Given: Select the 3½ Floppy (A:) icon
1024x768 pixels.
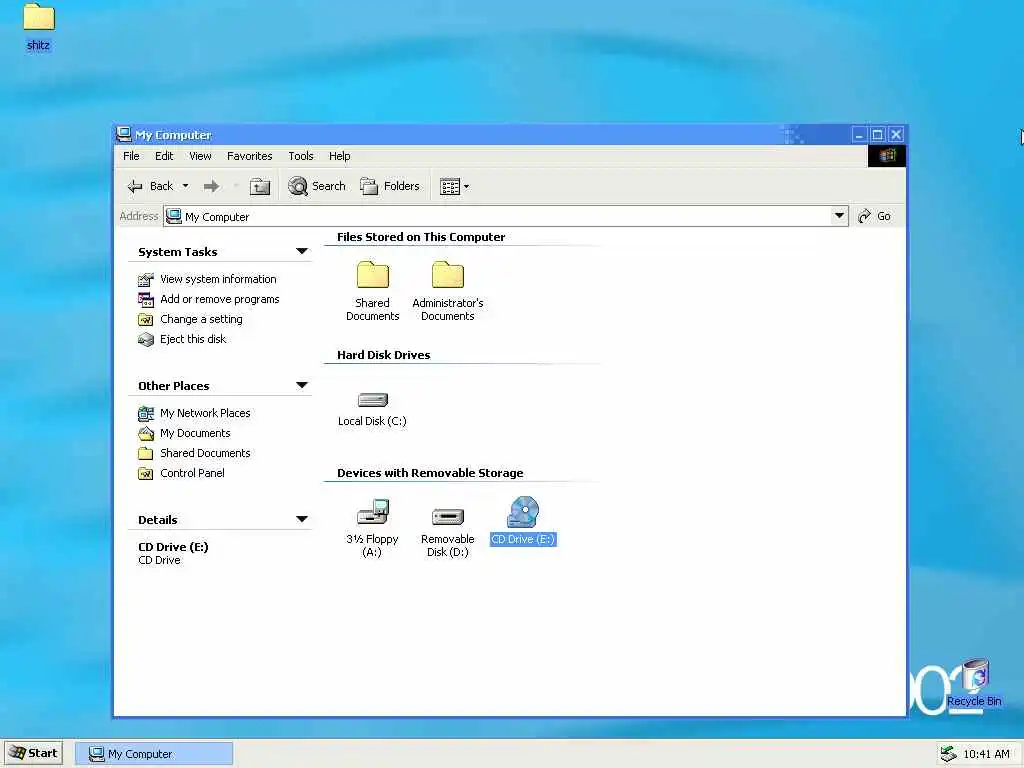Looking at the screenshot, I should [372, 512].
